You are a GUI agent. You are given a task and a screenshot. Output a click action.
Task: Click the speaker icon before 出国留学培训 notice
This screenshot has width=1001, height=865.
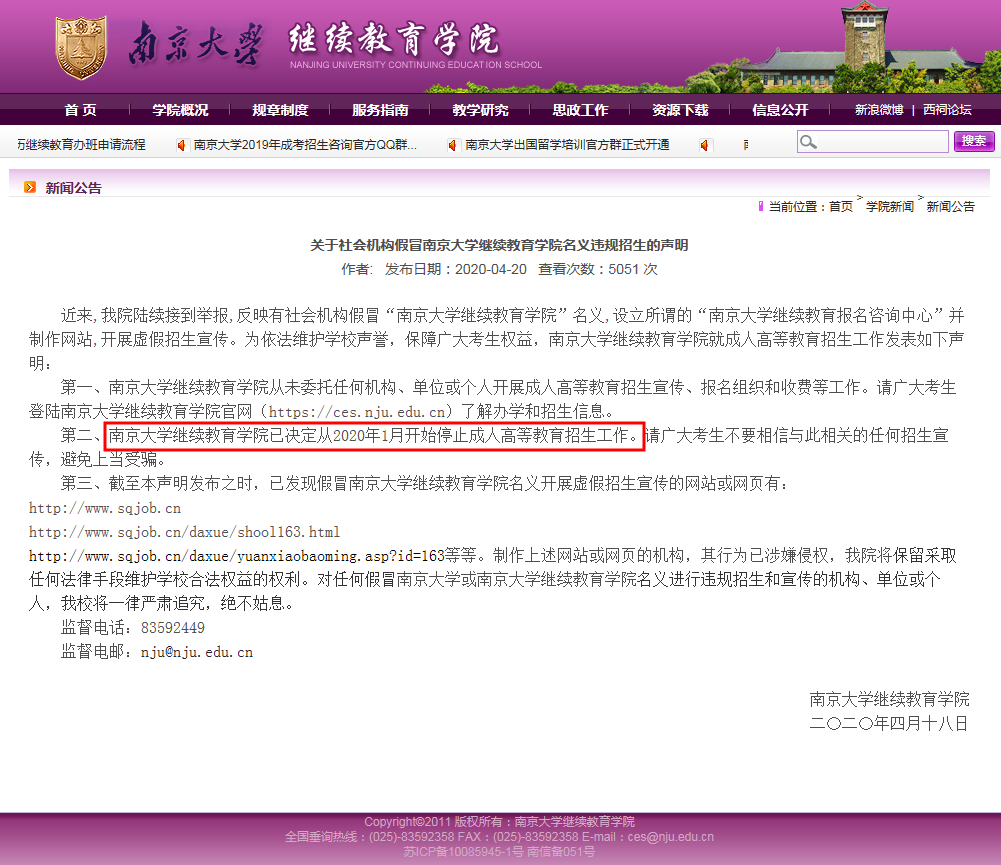click(453, 145)
